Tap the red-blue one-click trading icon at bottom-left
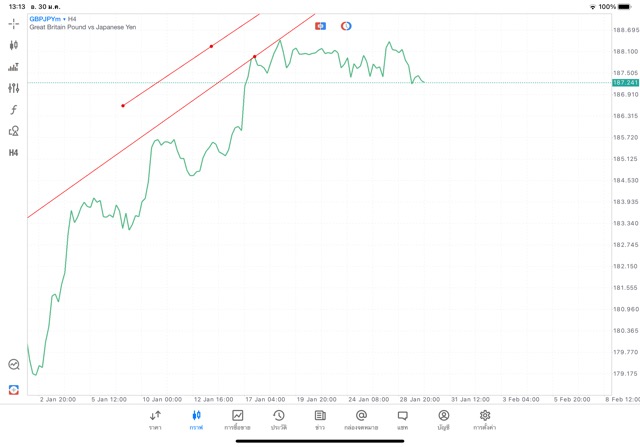The height and width of the screenshot is (447, 640). 14,389
